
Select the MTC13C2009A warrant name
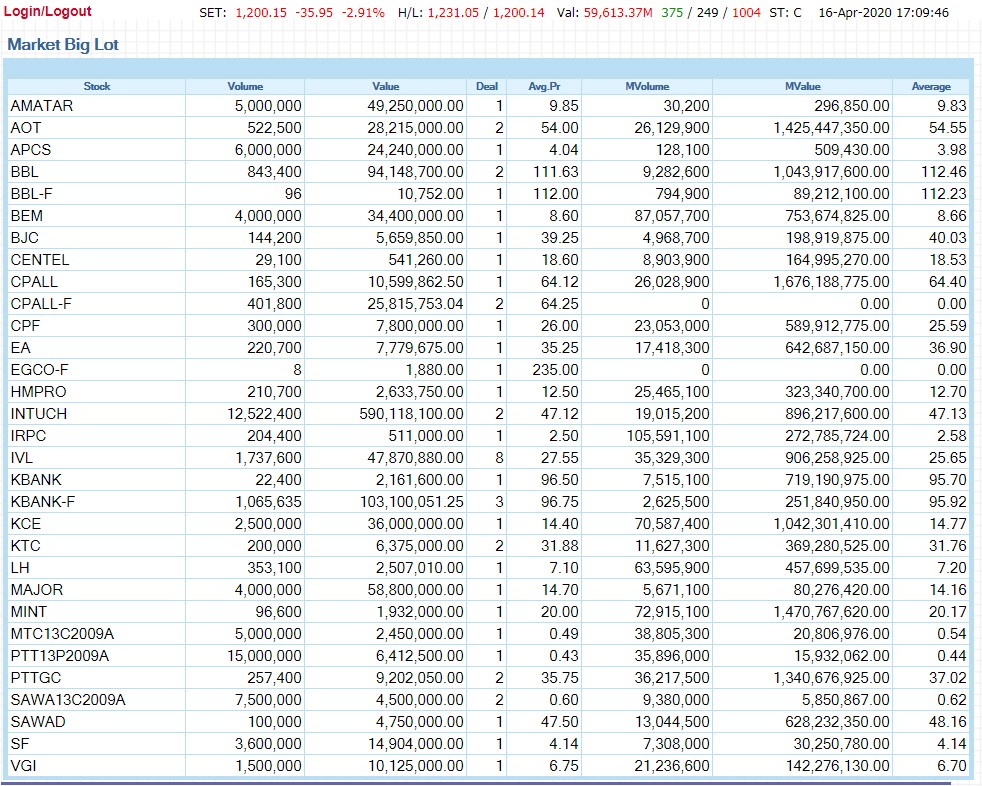[62, 634]
